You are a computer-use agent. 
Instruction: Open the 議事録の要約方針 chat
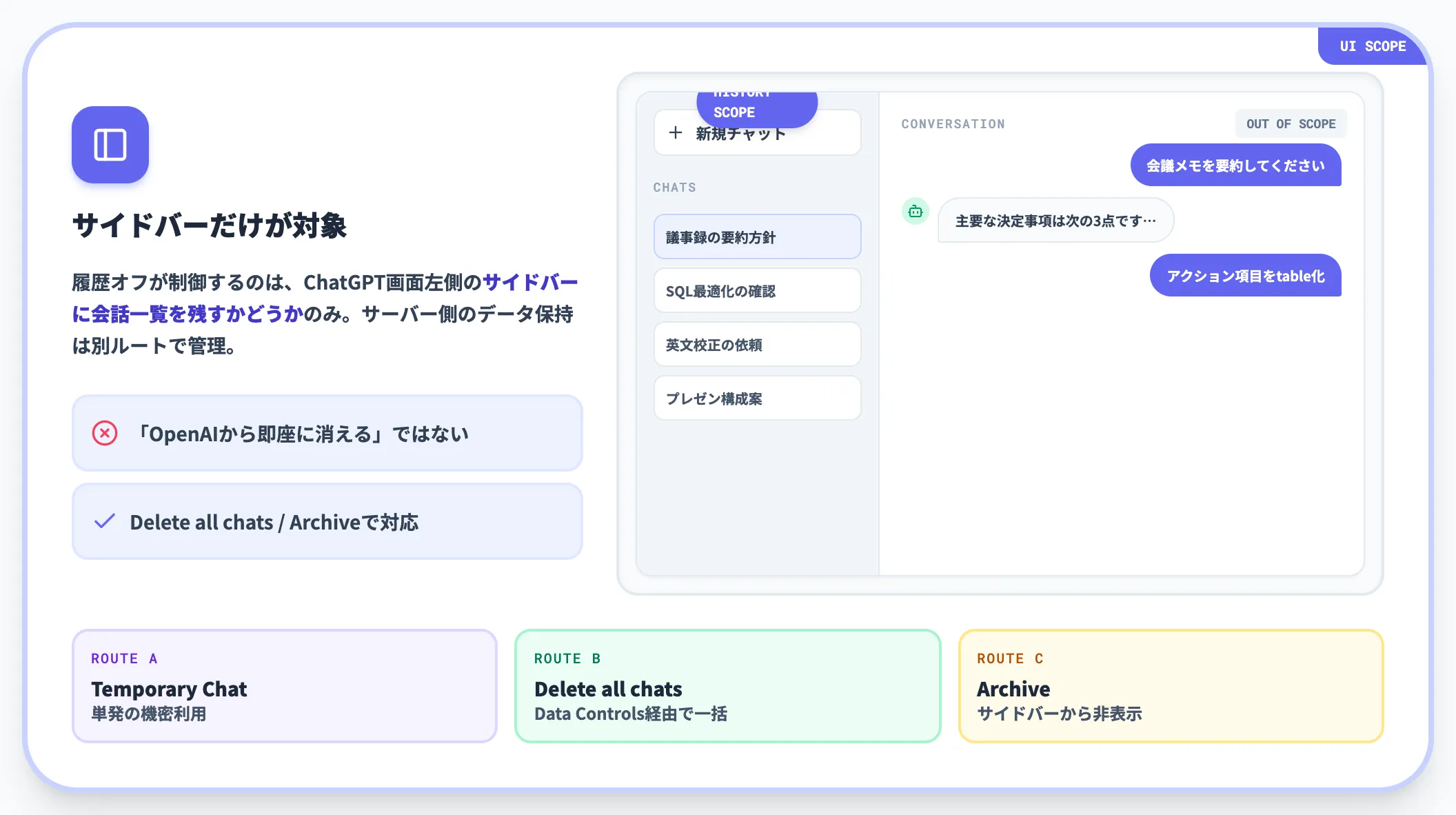coord(757,237)
